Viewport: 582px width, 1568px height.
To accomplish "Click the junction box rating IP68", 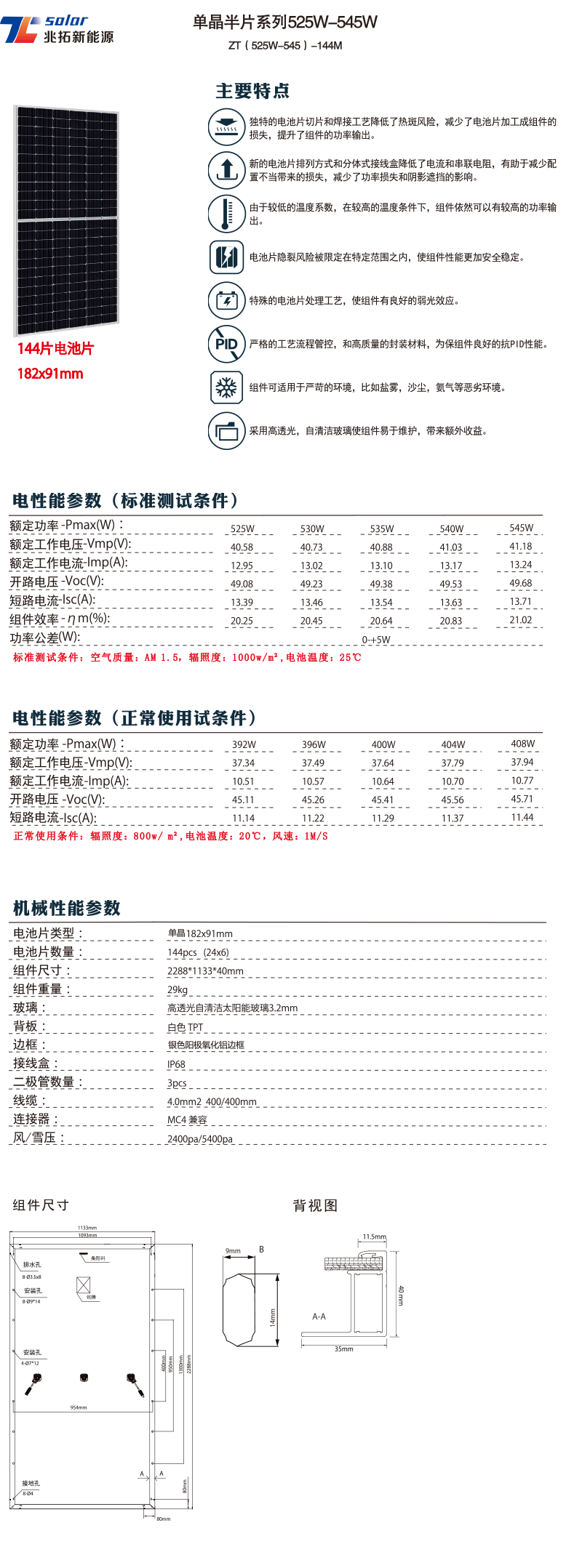I will tap(176, 1064).
